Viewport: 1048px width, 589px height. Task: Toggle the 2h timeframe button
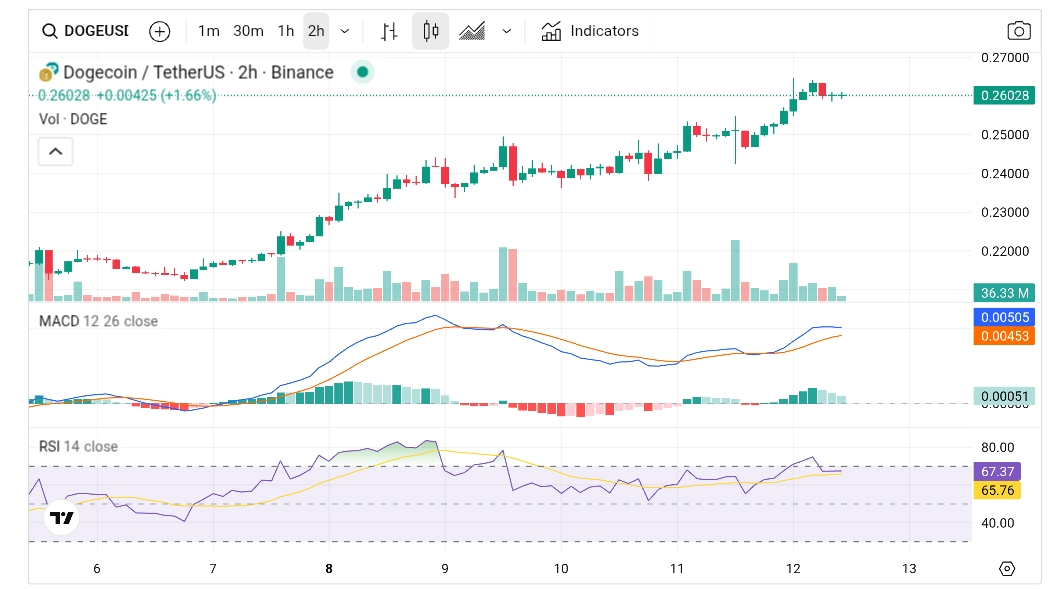coord(316,31)
